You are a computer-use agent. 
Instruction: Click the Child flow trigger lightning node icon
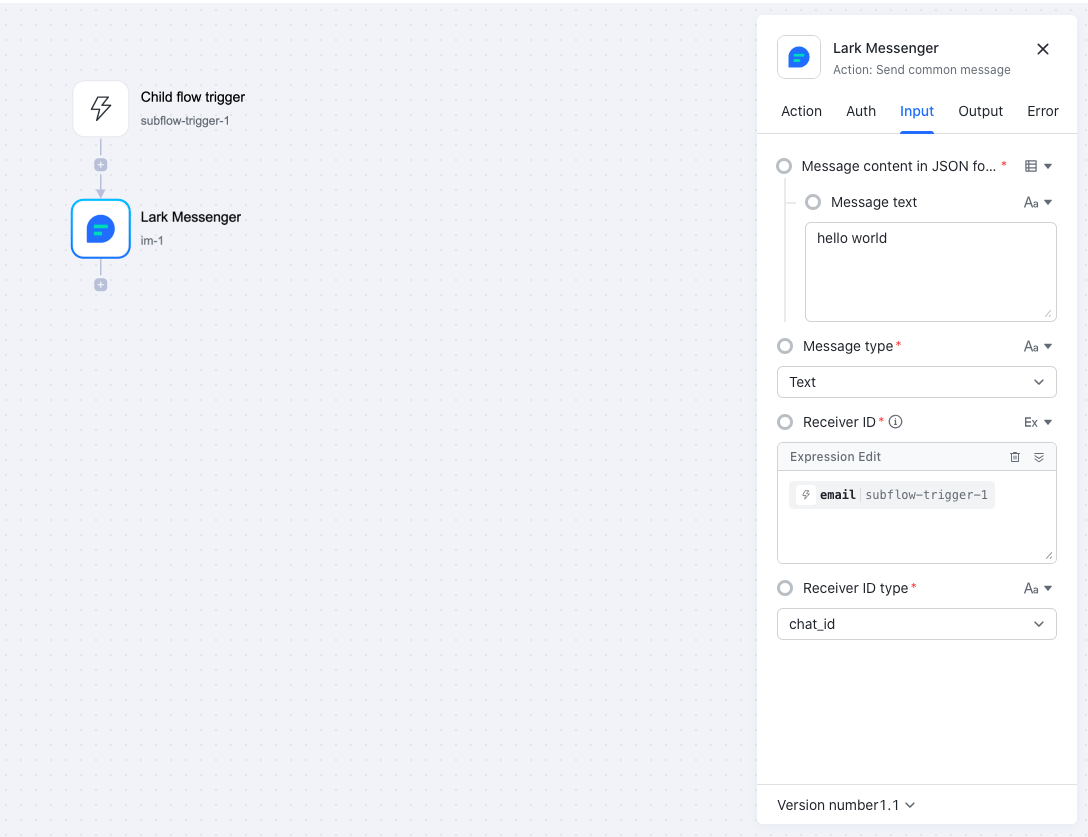(101, 108)
